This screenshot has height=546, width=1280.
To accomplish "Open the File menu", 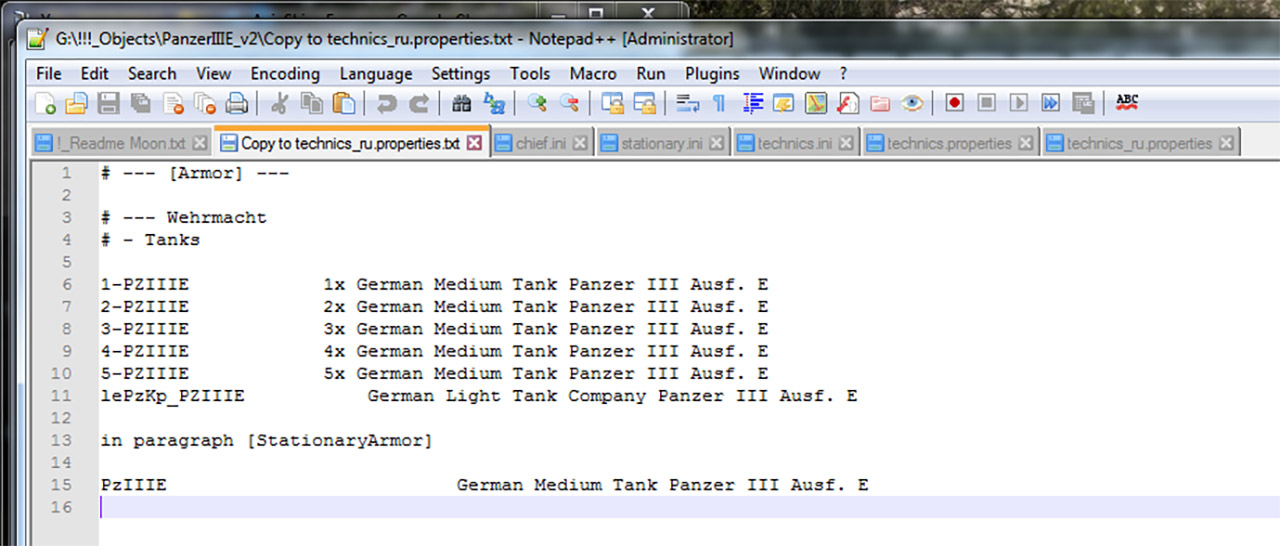I will click(48, 74).
